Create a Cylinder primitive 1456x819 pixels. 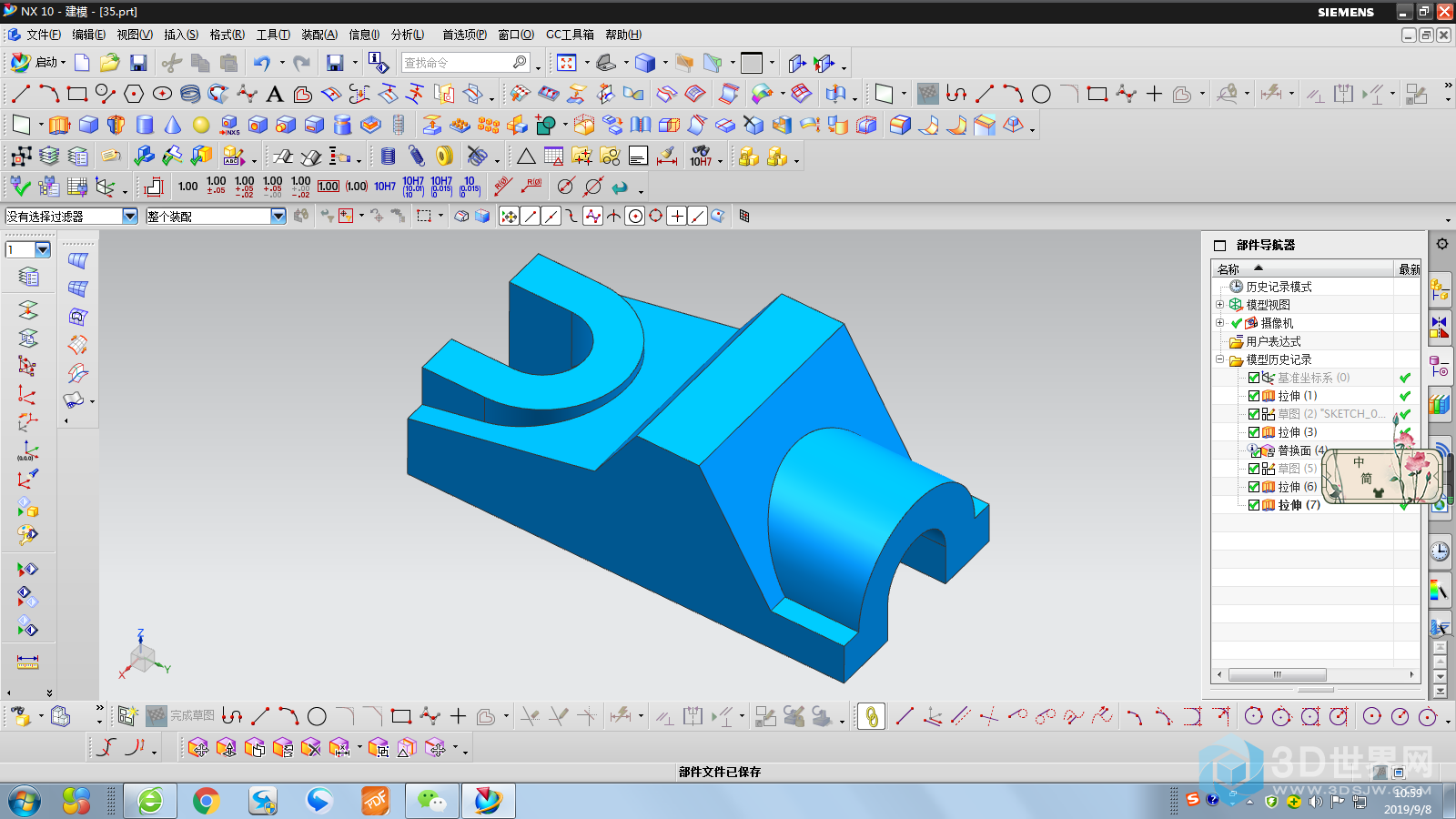[145, 125]
